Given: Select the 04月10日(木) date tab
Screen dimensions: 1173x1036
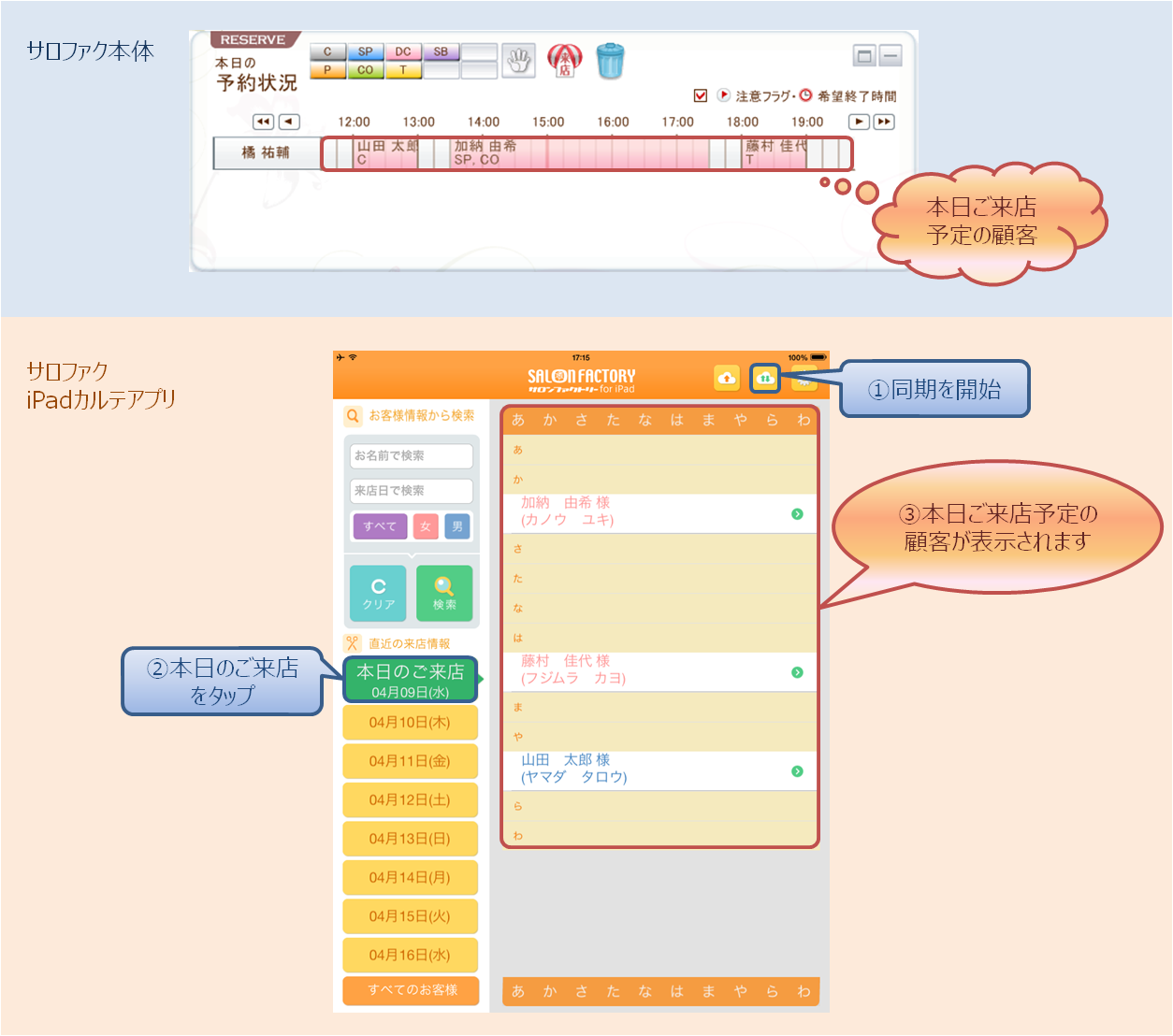Looking at the screenshot, I should pos(411,723).
